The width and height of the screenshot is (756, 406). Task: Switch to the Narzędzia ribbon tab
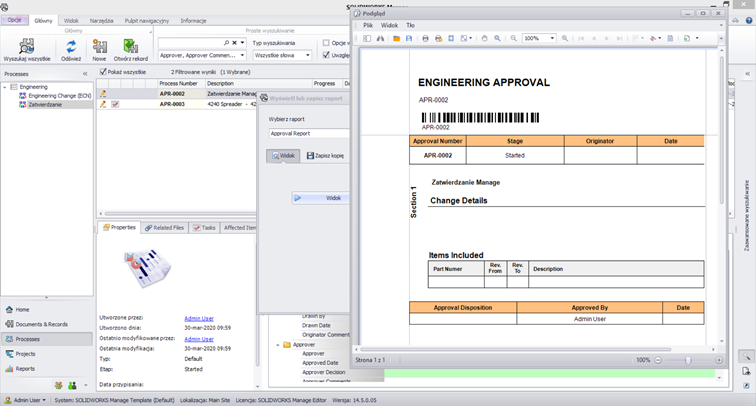(x=101, y=21)
